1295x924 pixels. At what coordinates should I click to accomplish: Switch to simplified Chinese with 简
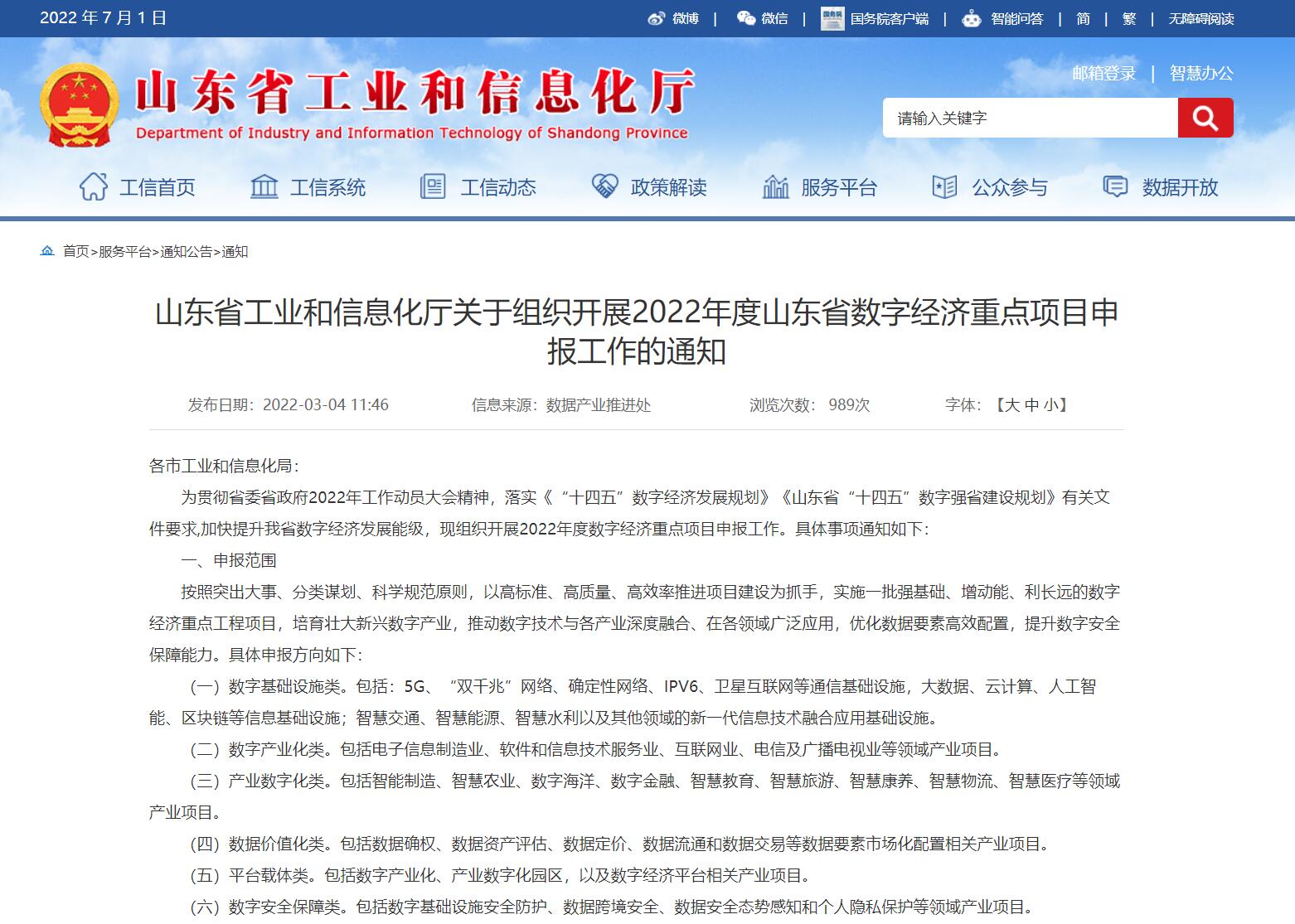coord(1083,18)
